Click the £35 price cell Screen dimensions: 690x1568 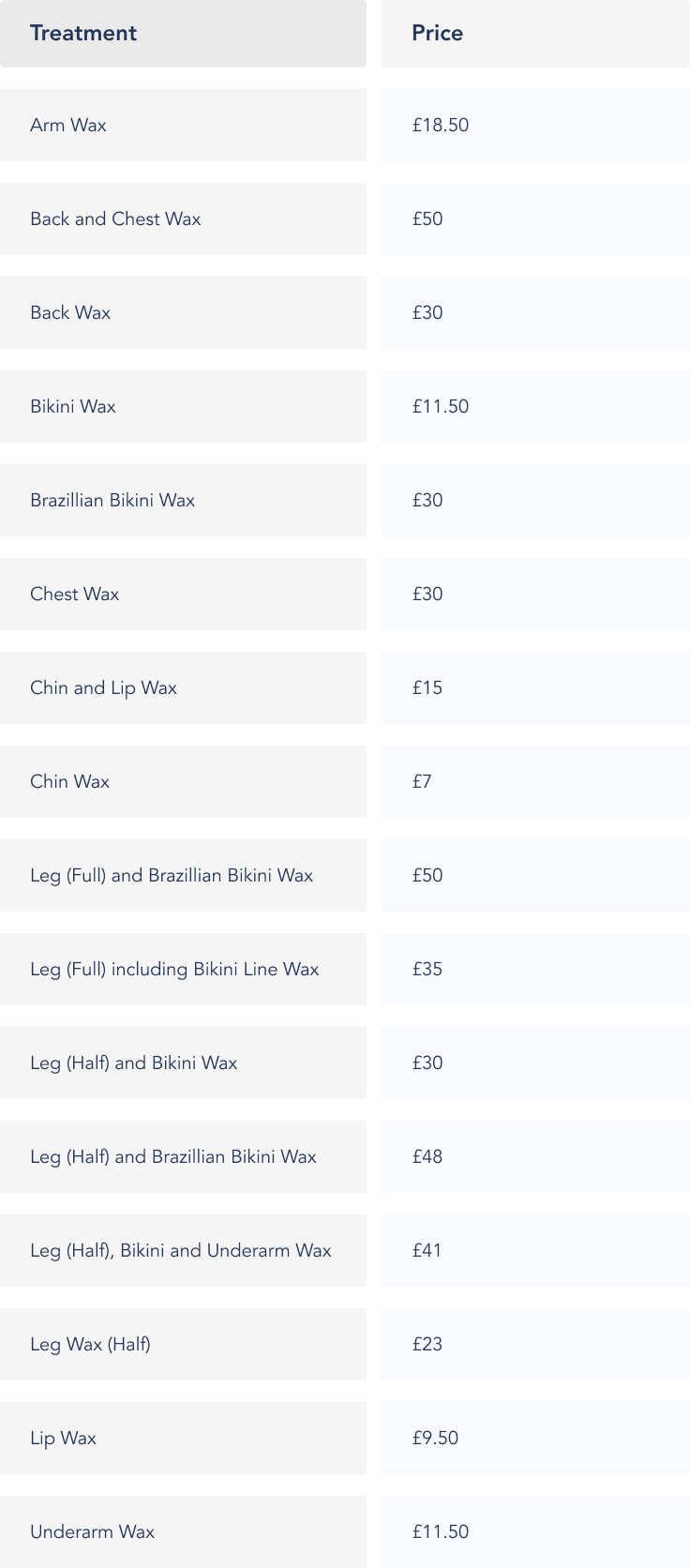427,969
